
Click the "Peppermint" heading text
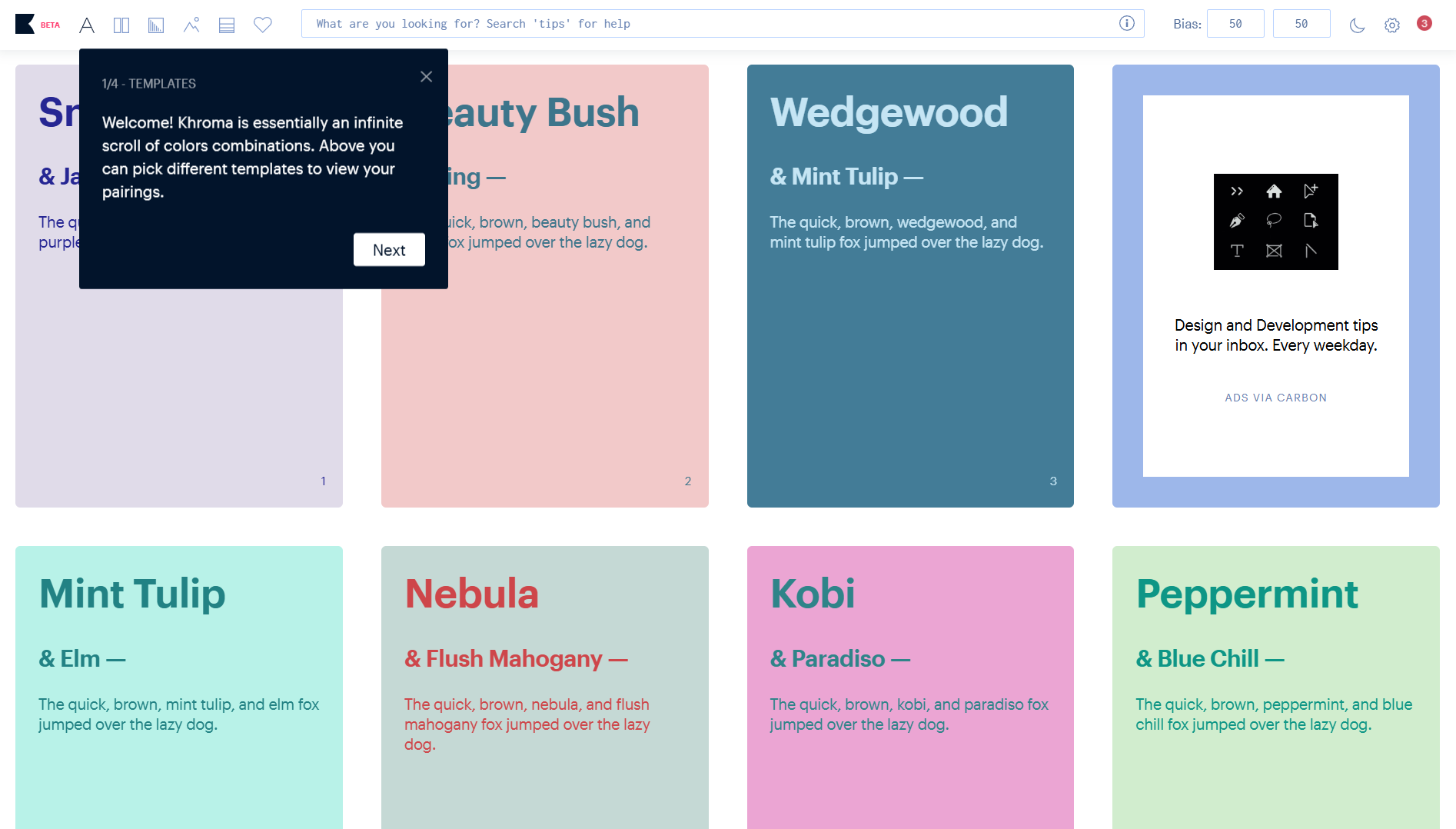pos(1247,594)
